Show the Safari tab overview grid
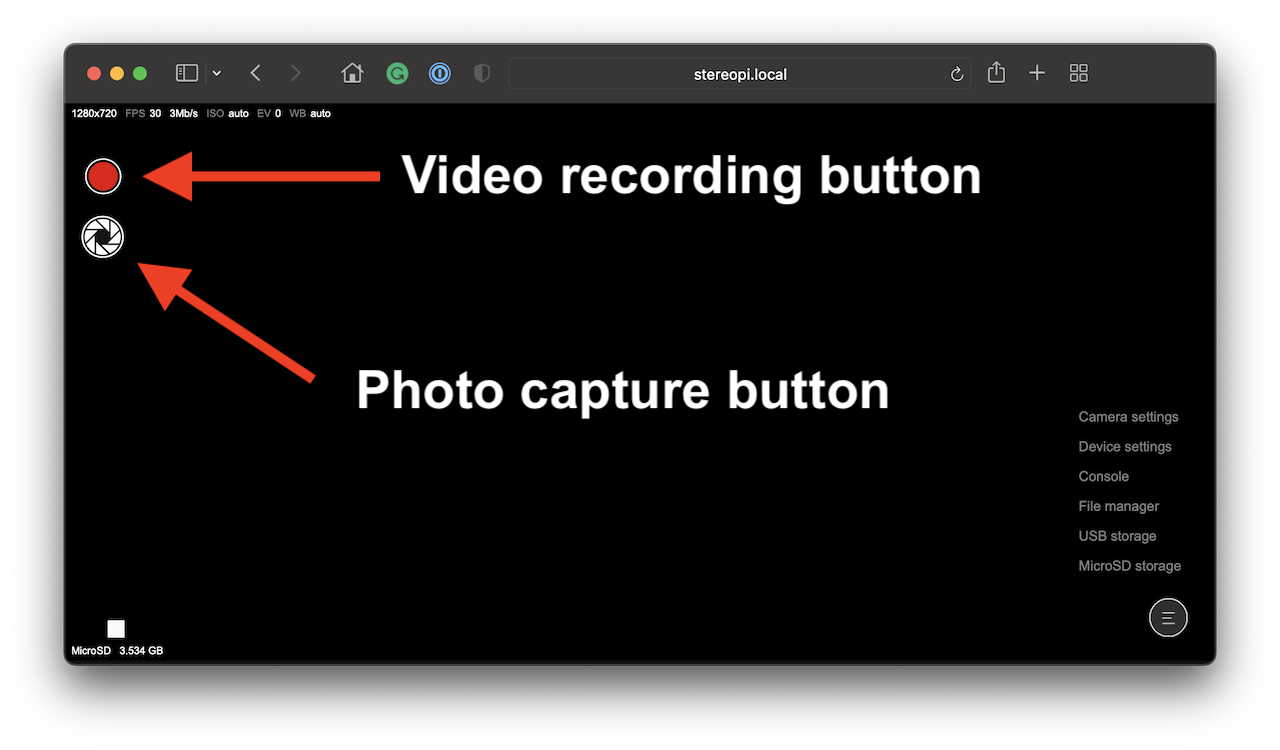 pyautogui.click(x=1078, y=73)
